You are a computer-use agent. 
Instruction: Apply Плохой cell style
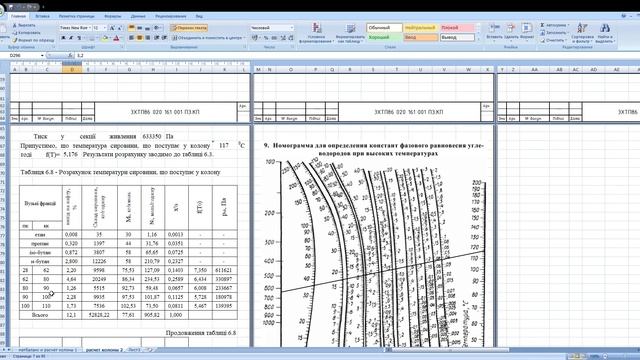point(457,28)
